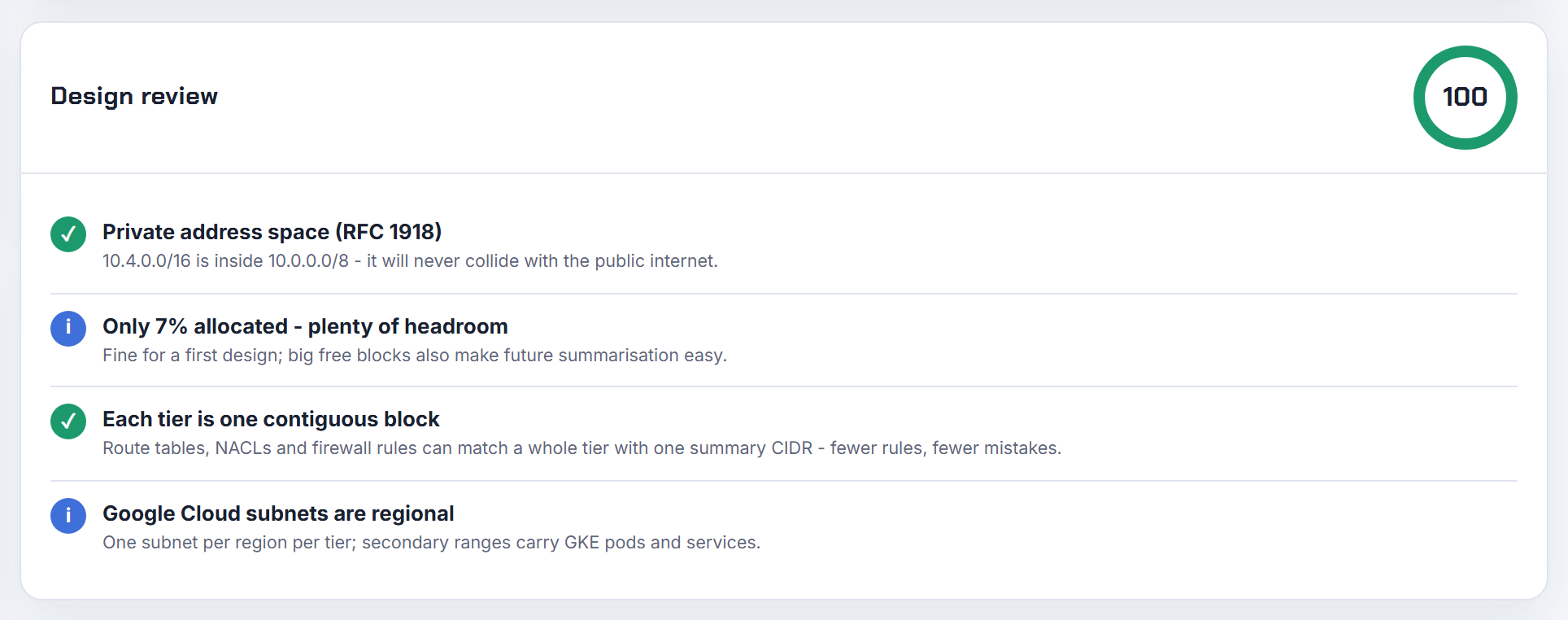Click the green checkmark beside Each tier contiguous block
Screen dimensions: 1568x620
point(68,421)
